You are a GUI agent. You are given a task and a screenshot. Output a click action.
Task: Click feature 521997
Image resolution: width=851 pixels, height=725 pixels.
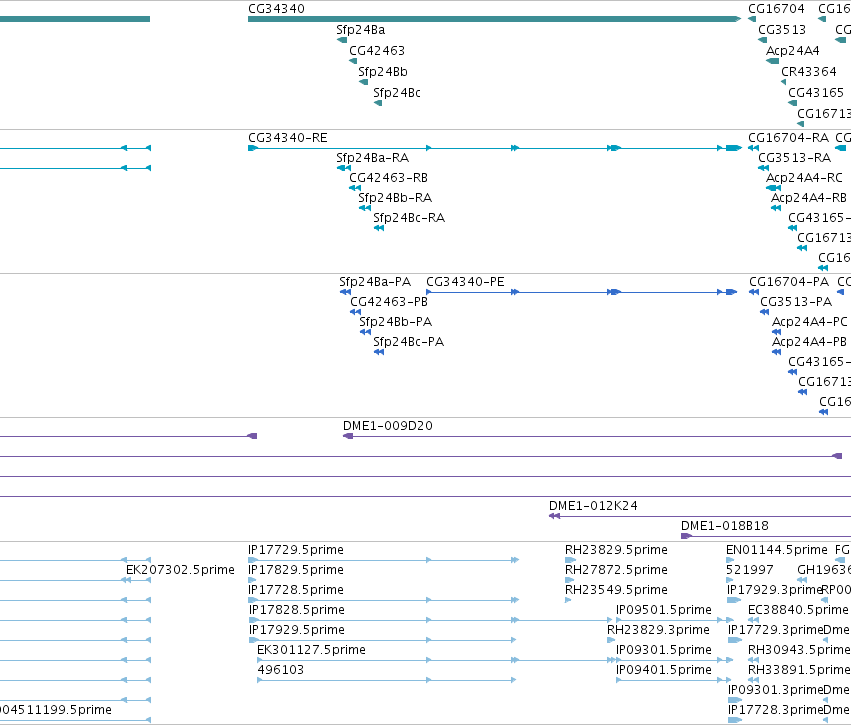730,580
